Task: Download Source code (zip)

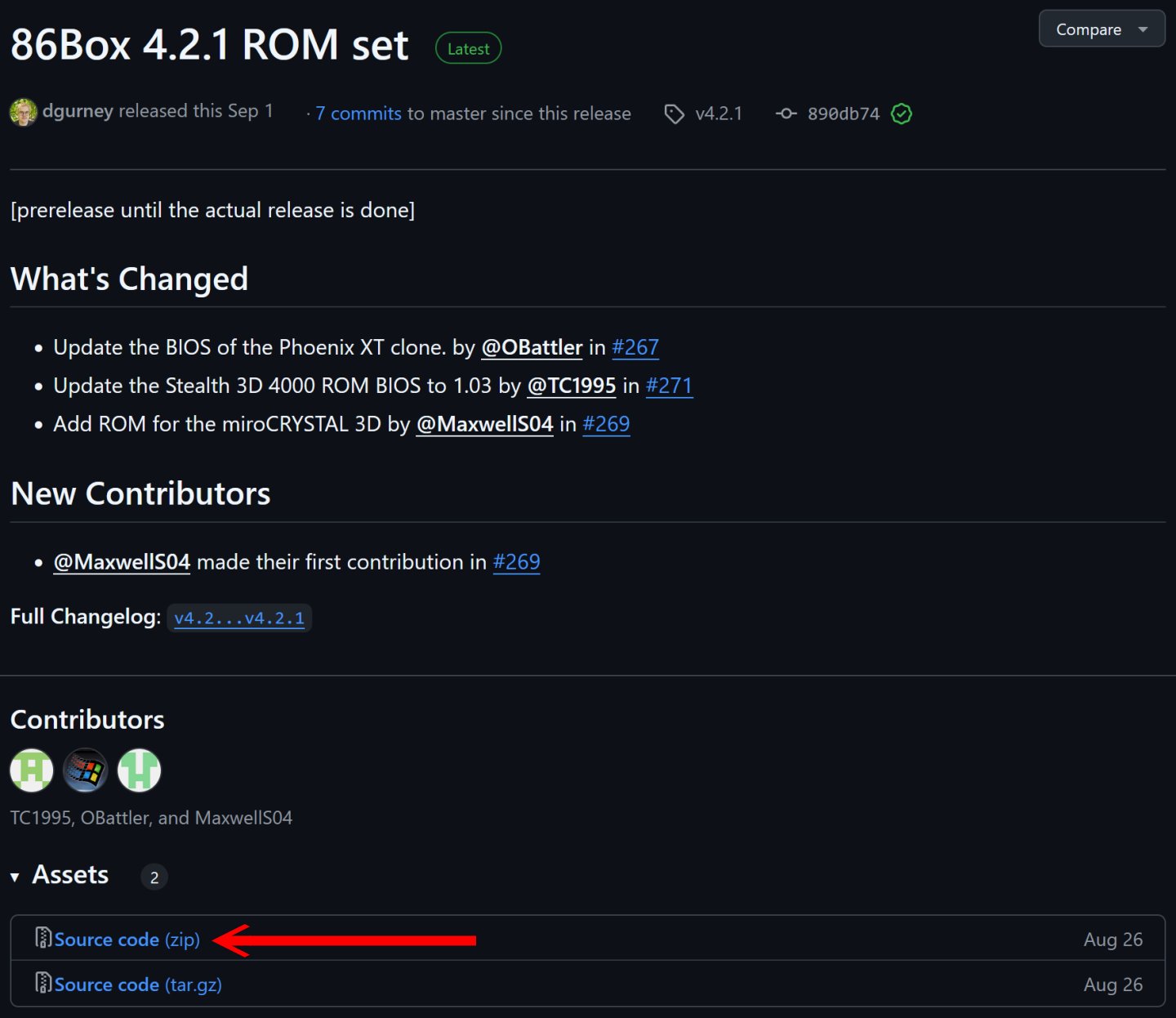Action: (127, 940)
